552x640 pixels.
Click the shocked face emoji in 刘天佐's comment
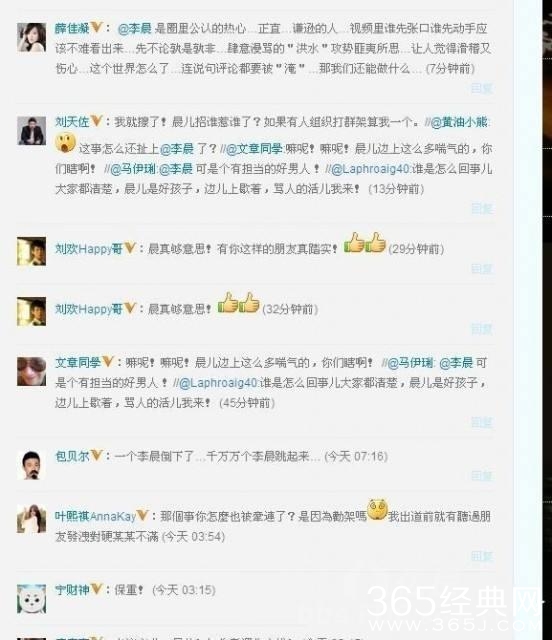pos(66,144)
